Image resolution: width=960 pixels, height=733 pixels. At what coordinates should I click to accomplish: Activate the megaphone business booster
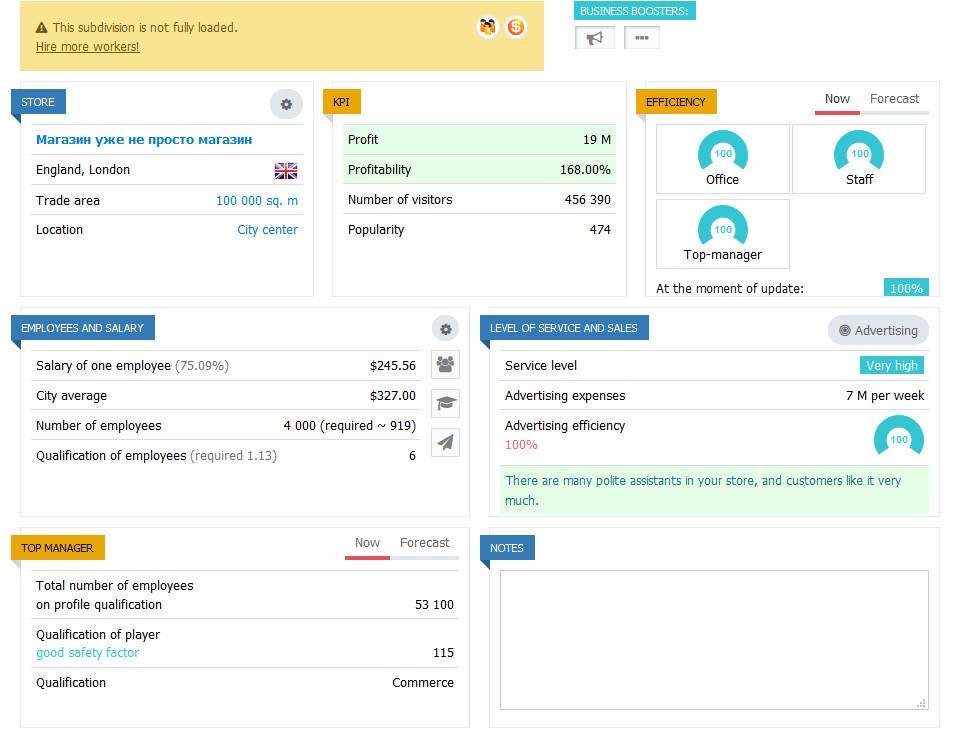(594, 37)
